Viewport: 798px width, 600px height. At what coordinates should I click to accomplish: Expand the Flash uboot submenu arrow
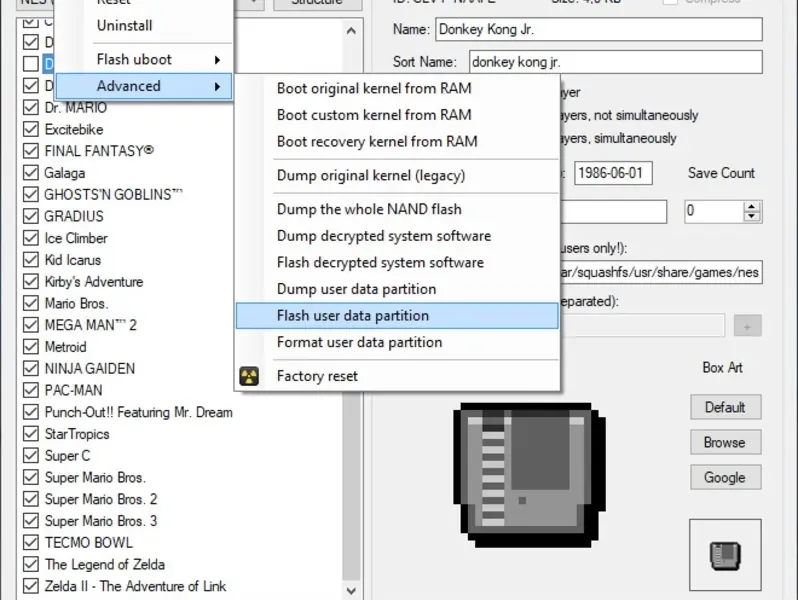tap(217, 60)
